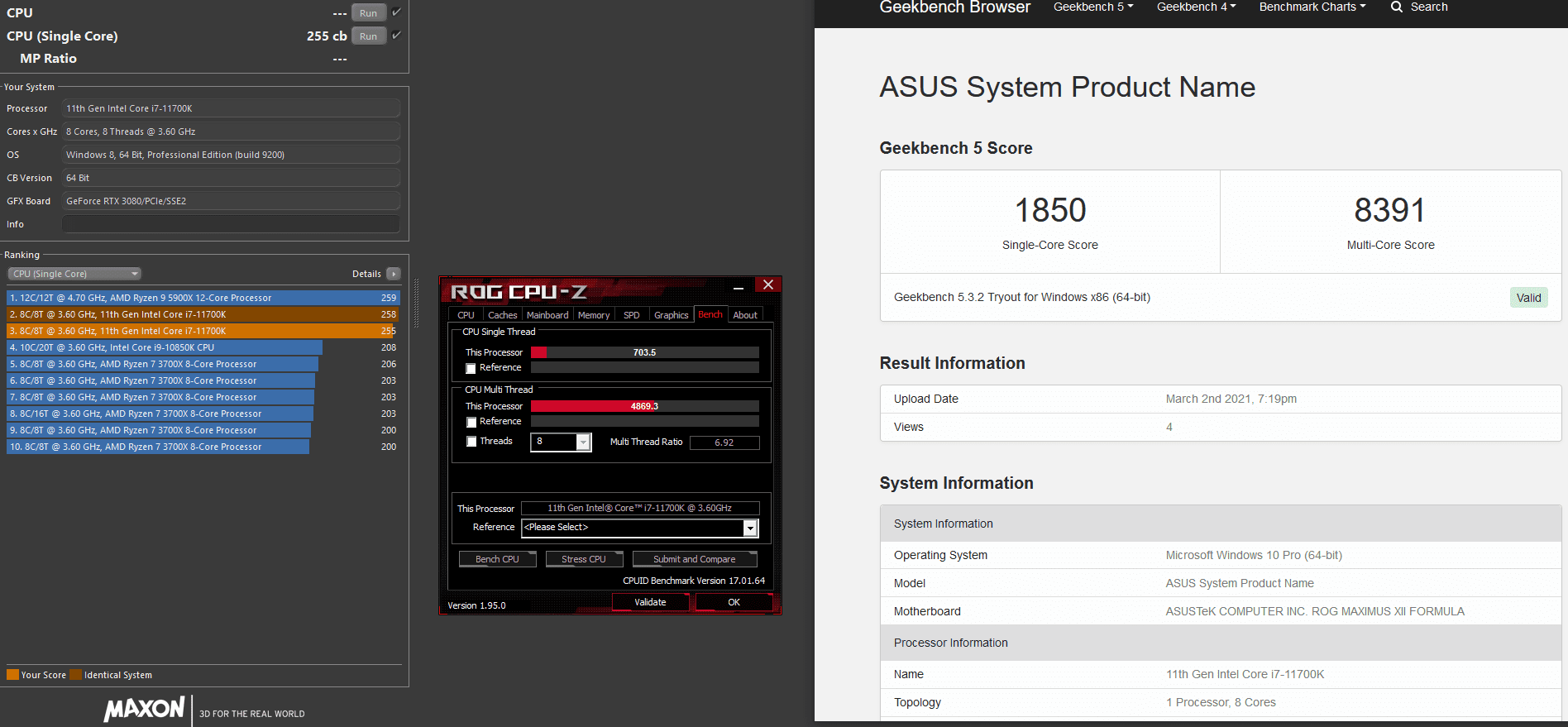The width and height of the screenshot is (1568, 727).
Task: Click the single thread score bar 703.5
Action: tap(645, 352)
